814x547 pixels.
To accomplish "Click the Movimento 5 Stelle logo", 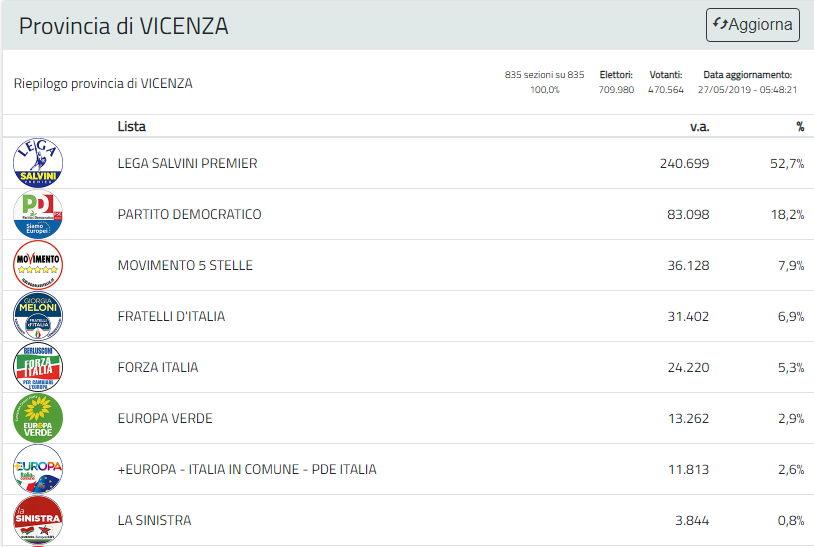I will coord(38,265).
